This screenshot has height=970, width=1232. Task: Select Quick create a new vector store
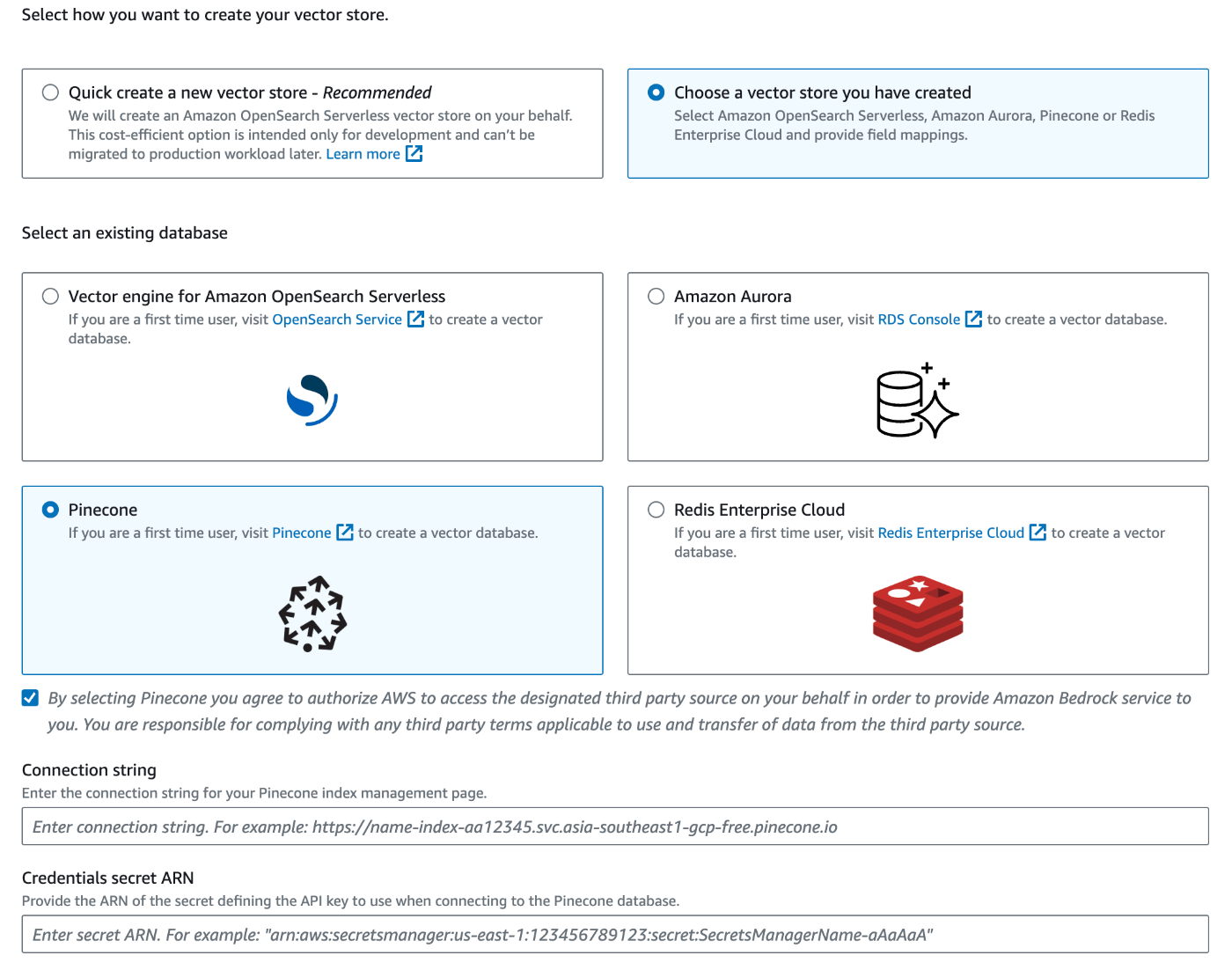pos(51,92)
